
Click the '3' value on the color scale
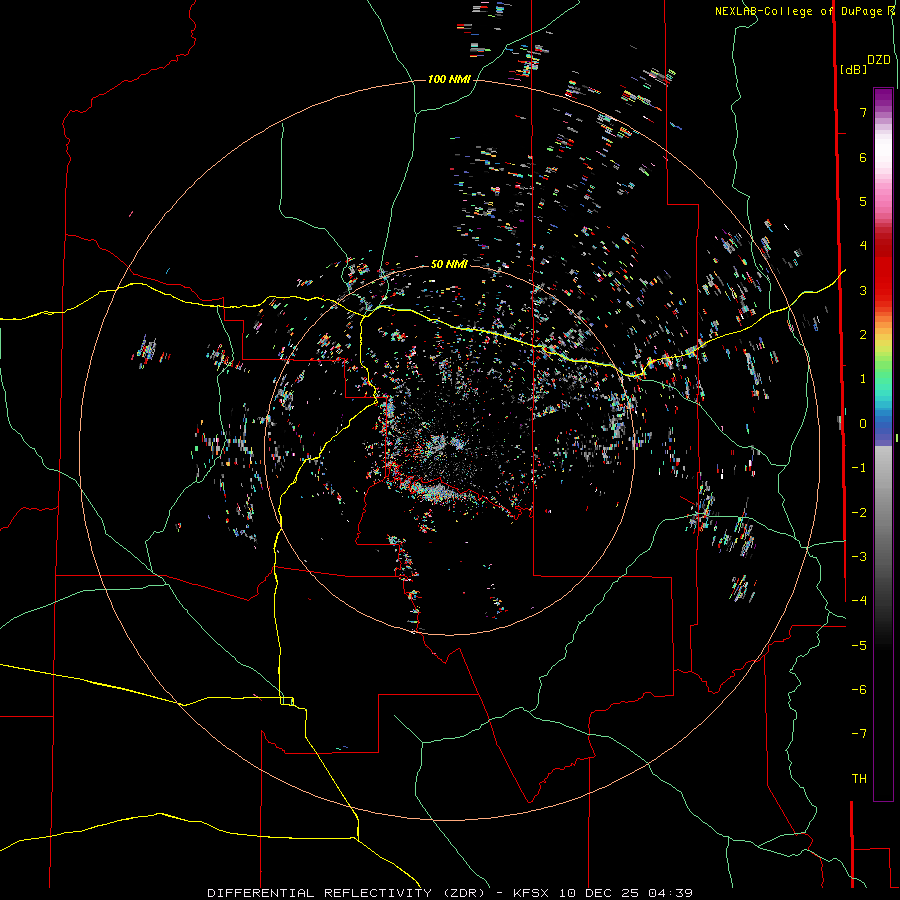coord(863,290)
